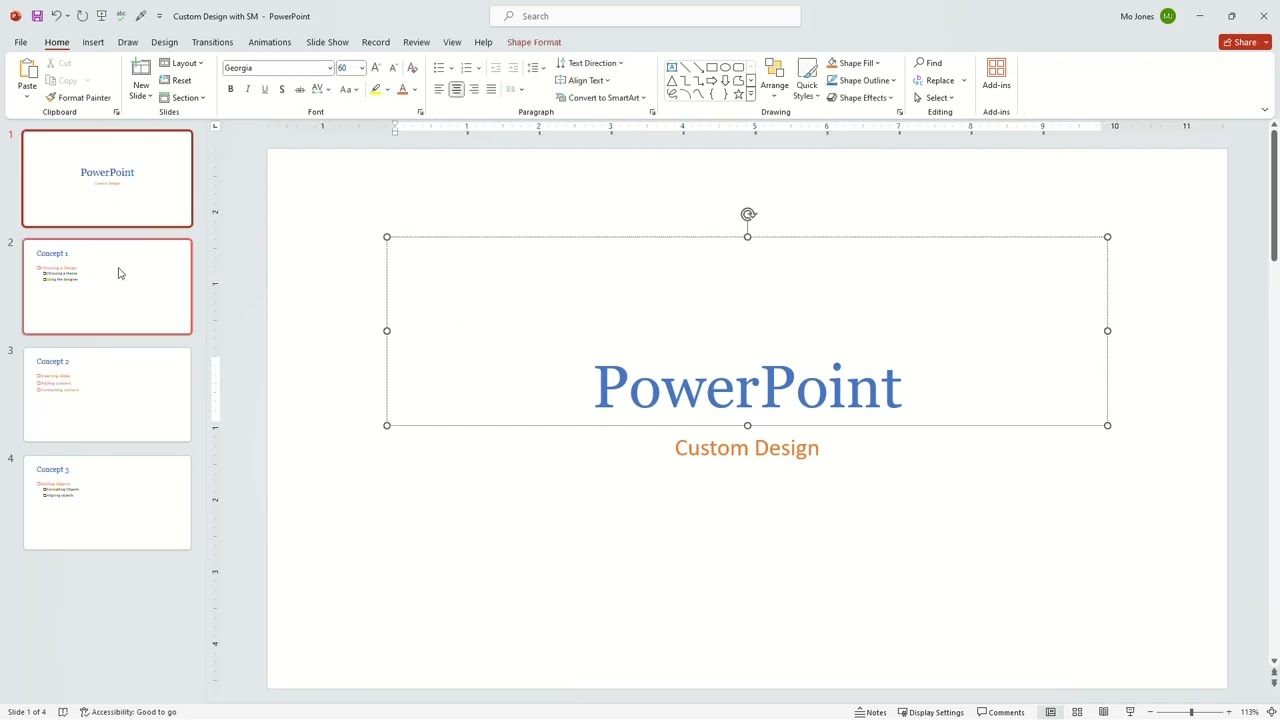The height and width of the screenshot is (720, 1280).
Task: Toggle Strikethrough formatting
Action: coord(299,90)
